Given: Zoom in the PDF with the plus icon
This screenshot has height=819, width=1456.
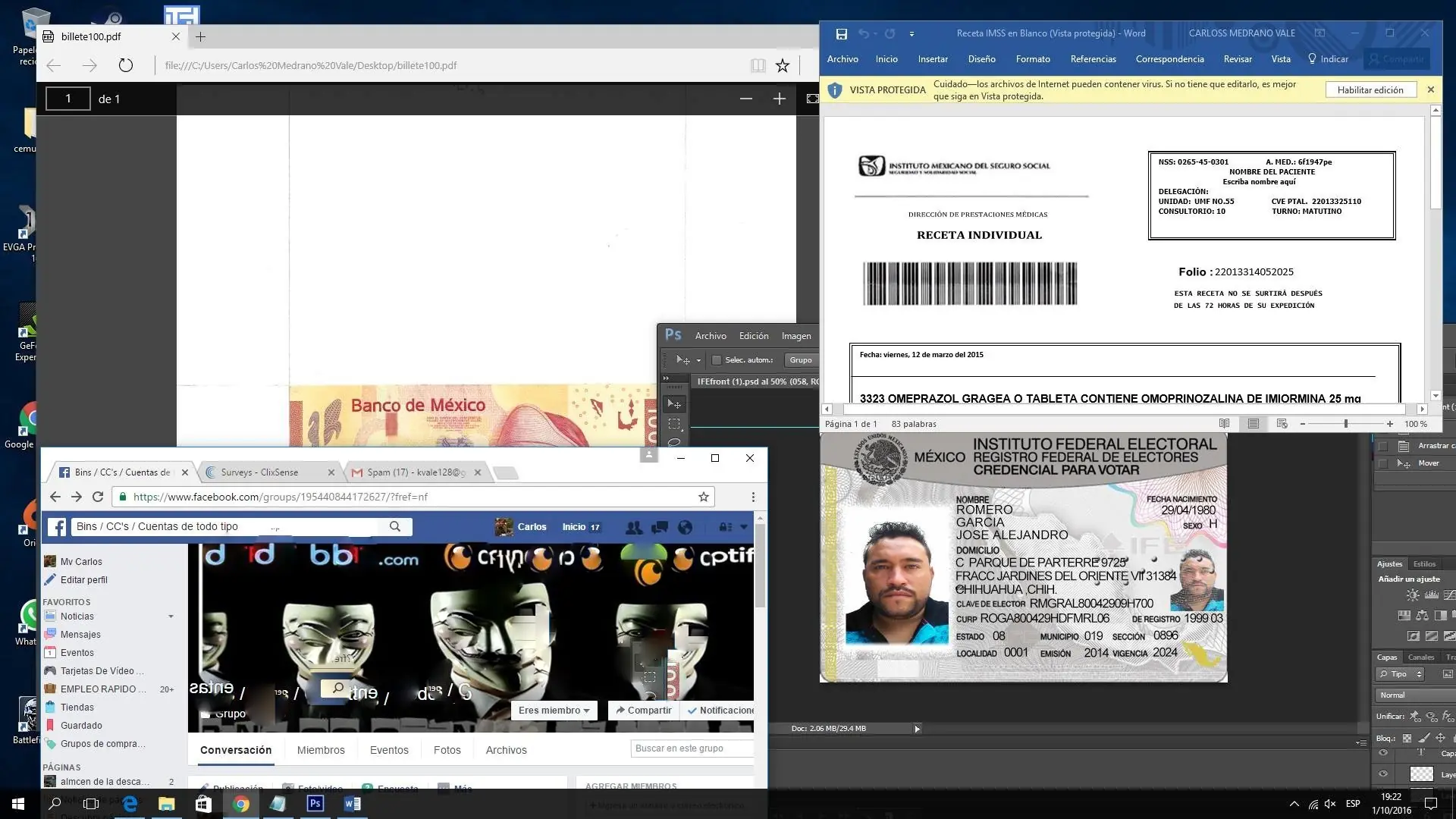Looking at the screenshot, I should click(779, 99).
